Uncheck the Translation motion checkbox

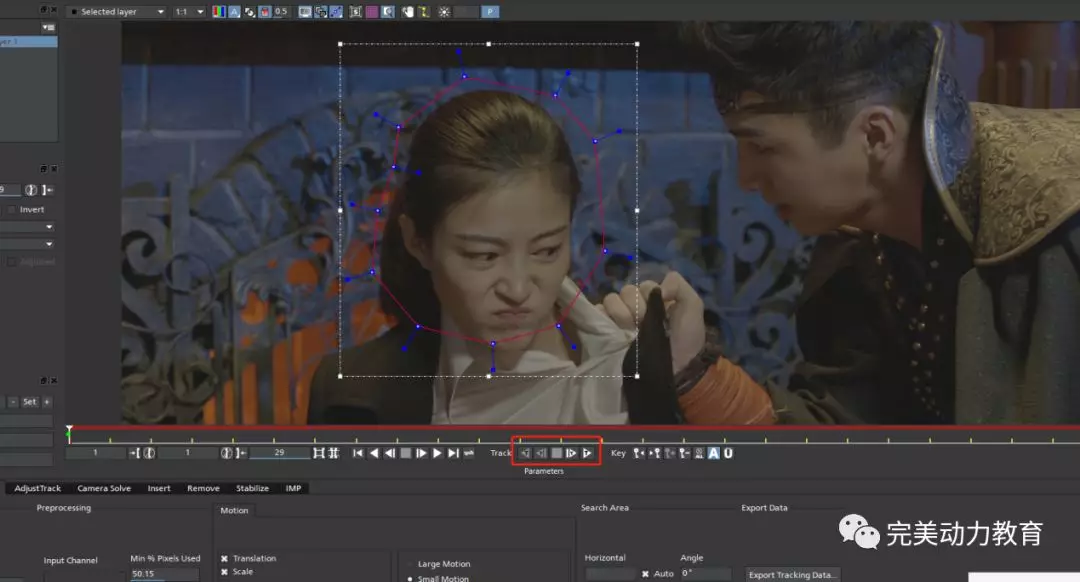coord(225,559)
